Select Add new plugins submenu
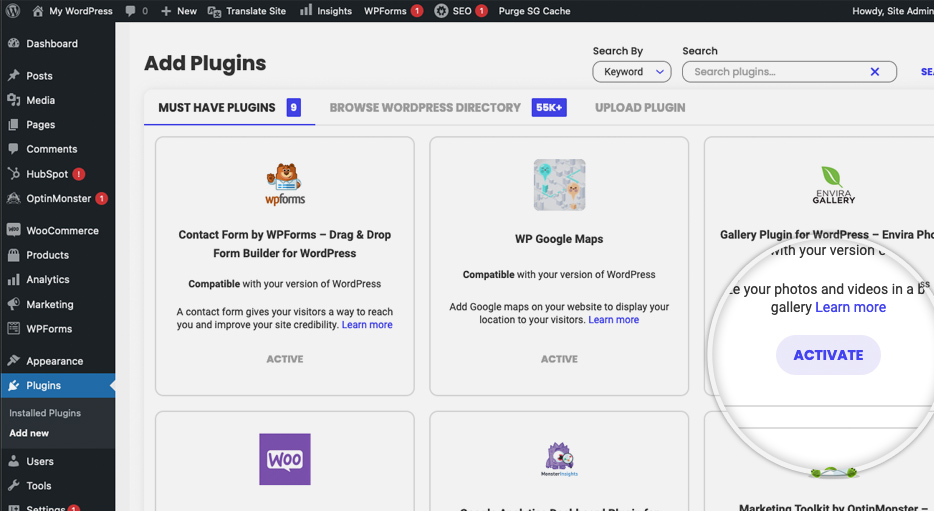Viewport: 934px width, 511px height. [x=29, y=433]
